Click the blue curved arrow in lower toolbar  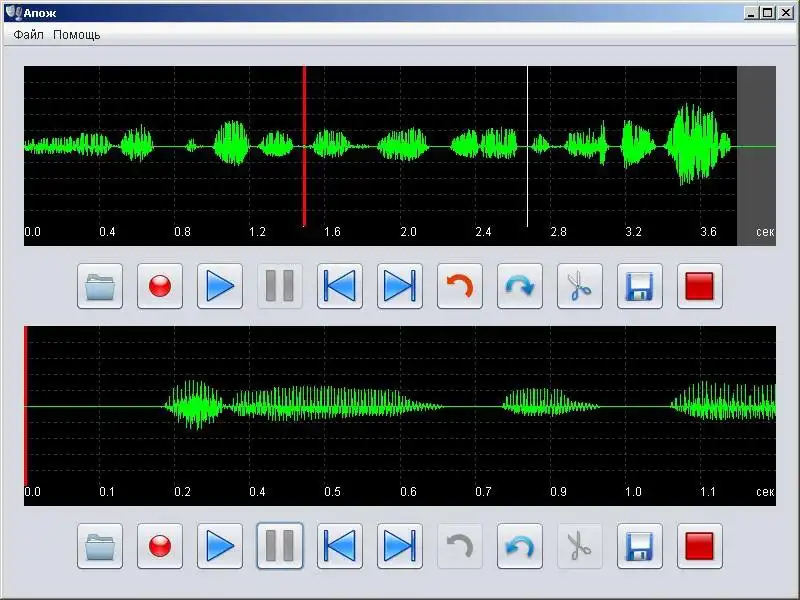(x=520, y=546)
